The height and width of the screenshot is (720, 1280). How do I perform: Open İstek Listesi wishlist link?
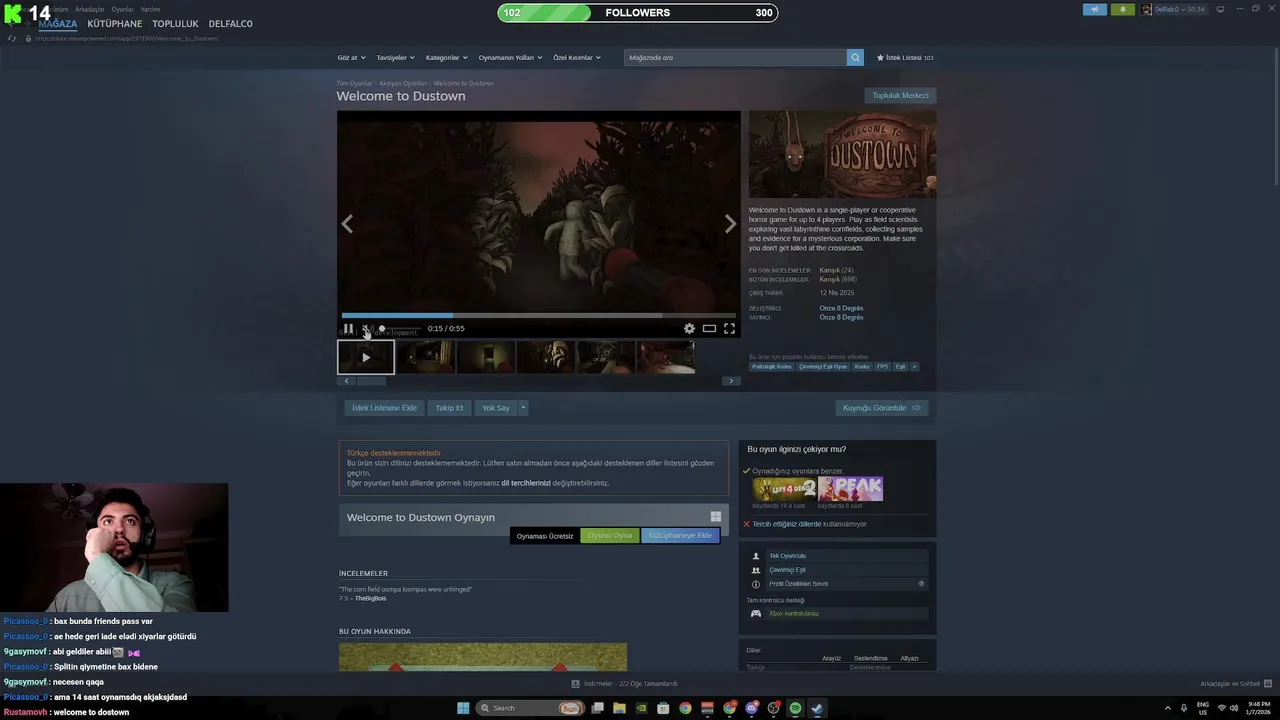point(905,58)
